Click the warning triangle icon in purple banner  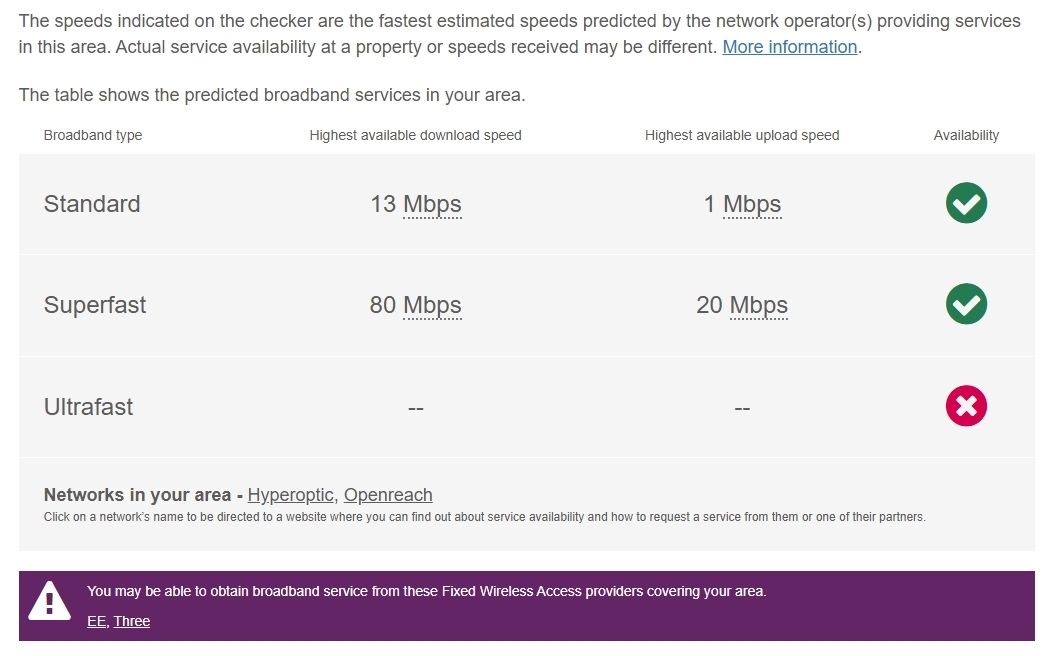coord(49,601)
